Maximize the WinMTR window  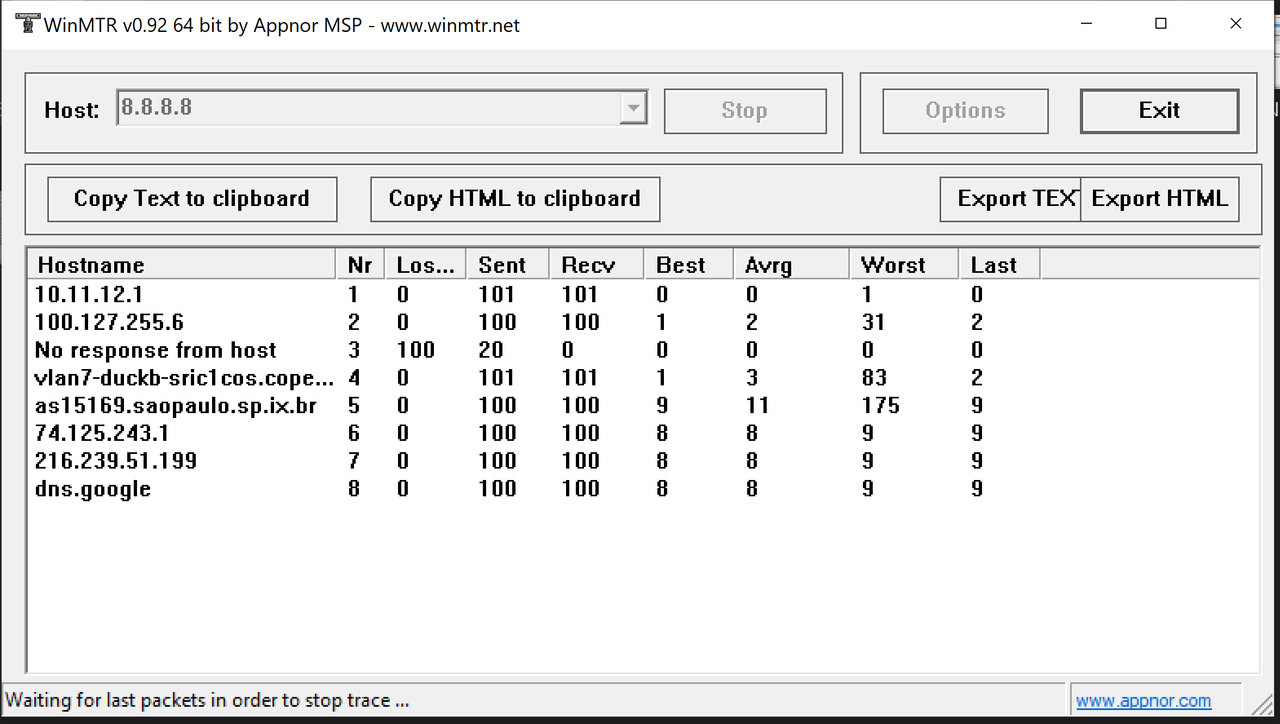point(1160,24)
